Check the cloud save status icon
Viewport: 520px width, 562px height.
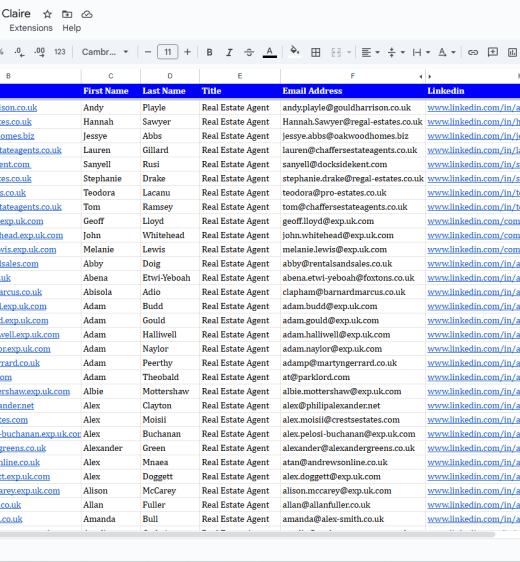[87, 14]
